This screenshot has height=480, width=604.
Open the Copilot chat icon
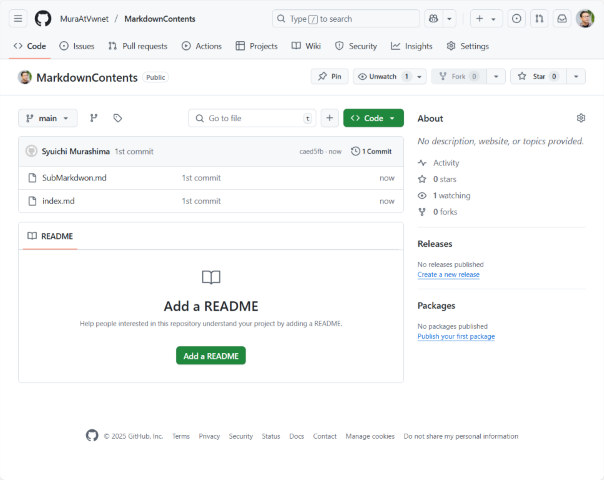point(433,19)
